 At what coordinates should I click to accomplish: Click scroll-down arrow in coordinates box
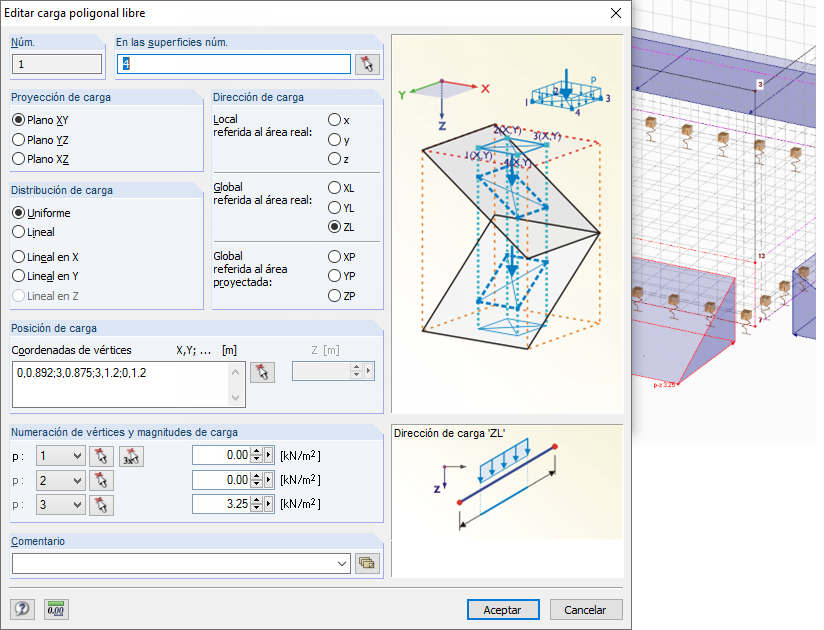click(x=235, y=397)
